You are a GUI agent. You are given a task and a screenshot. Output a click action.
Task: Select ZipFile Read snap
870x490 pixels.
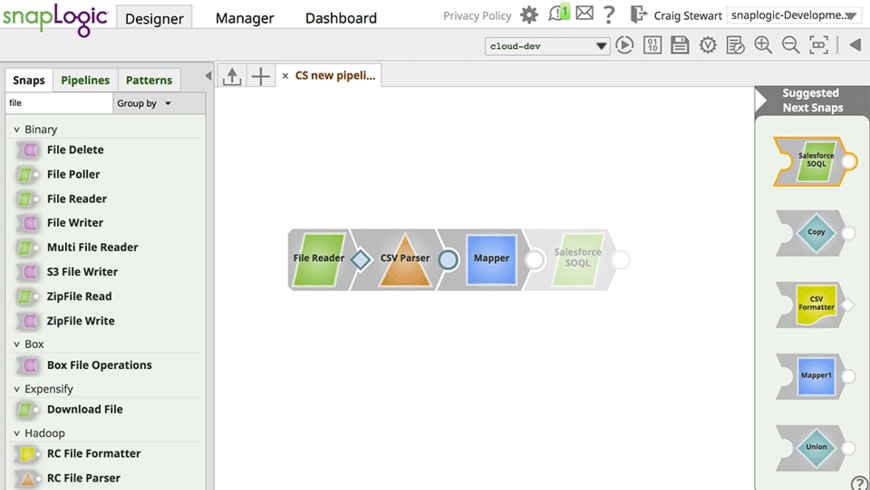[79, 296]
